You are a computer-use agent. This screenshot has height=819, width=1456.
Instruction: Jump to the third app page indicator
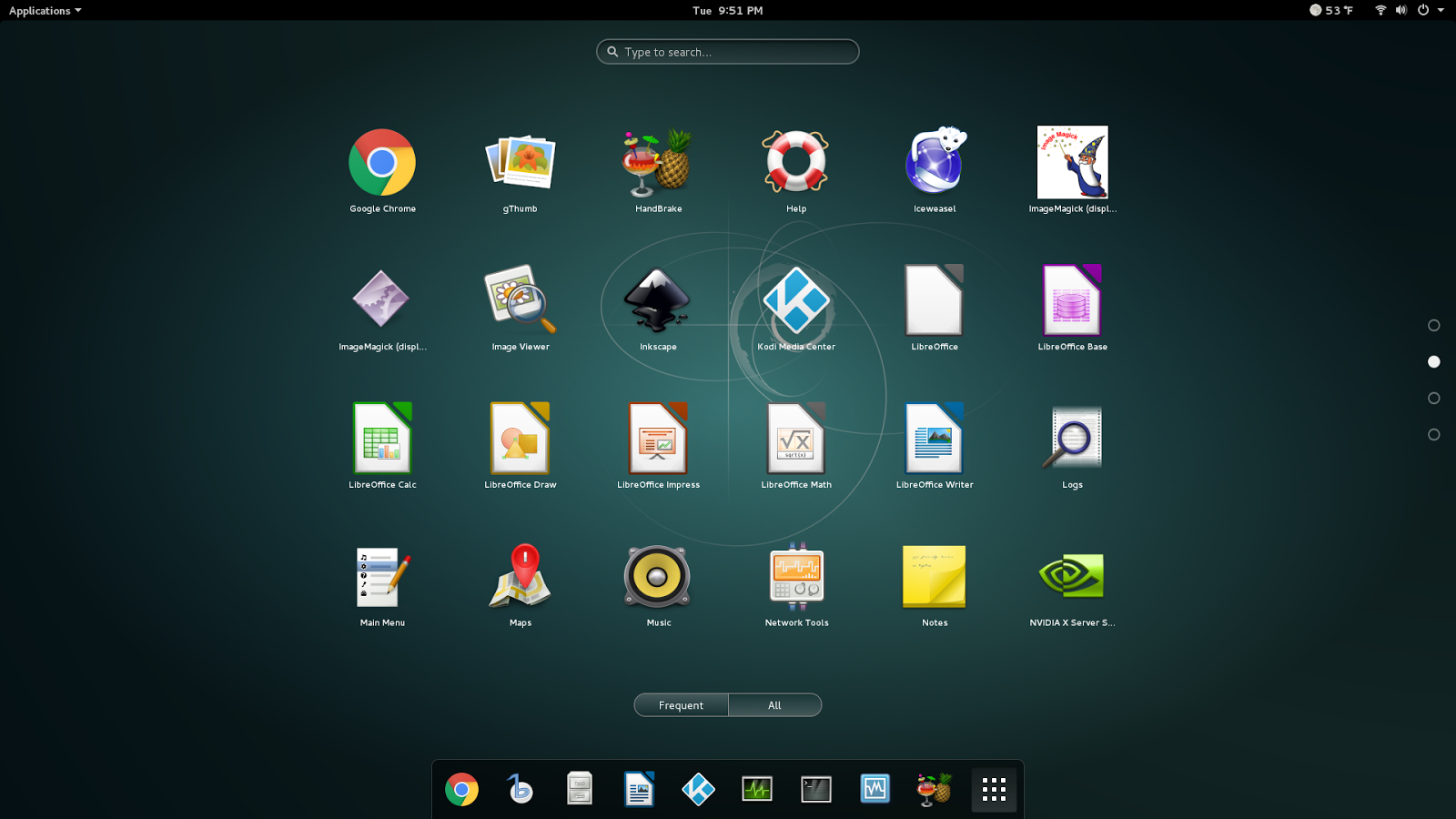pyautogui.click(x=1434, y=399)
